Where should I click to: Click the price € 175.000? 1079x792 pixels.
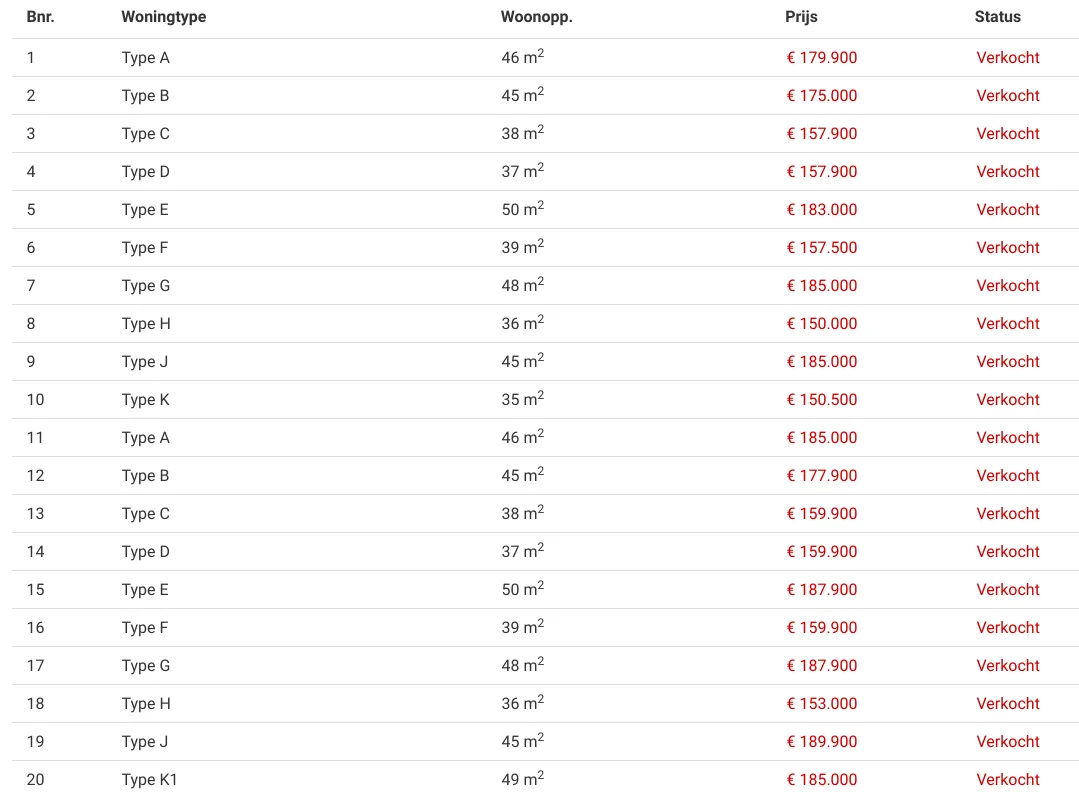(822, 96)
